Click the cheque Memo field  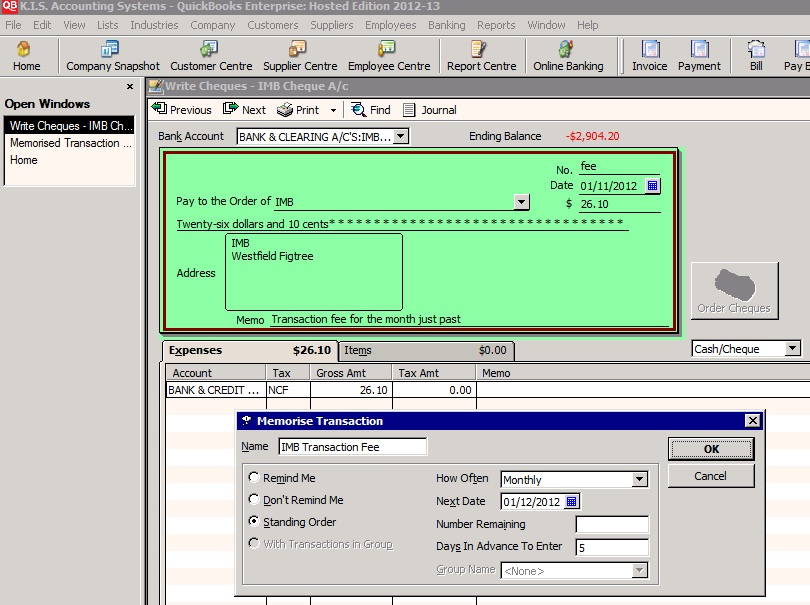(470, 319)
